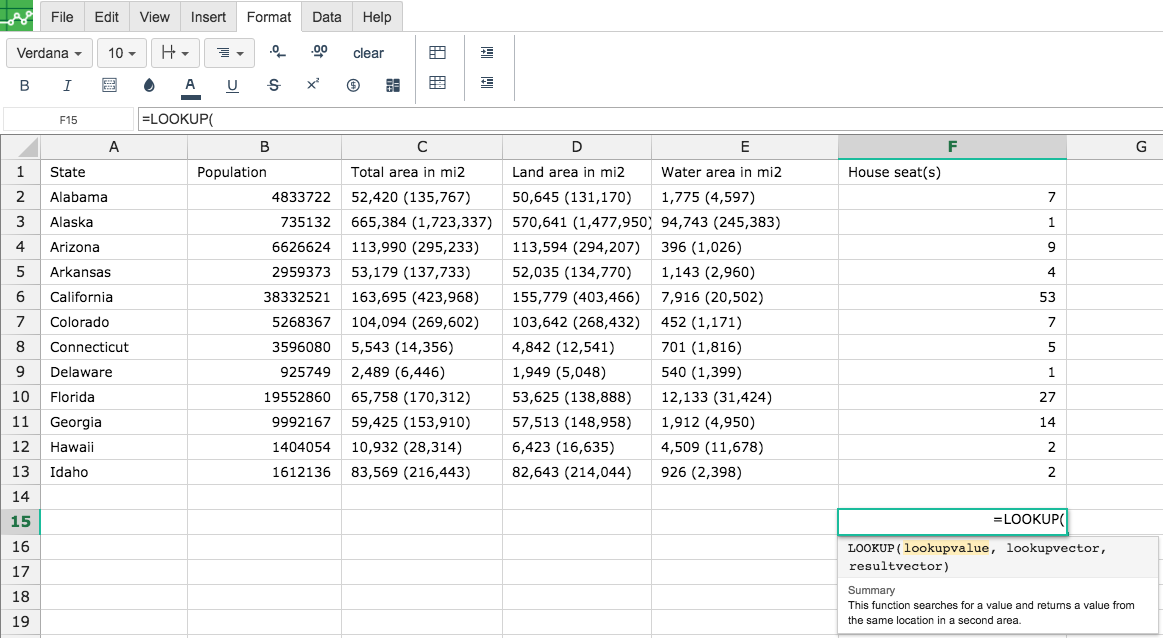Click the superscript x² icon

click(x=313, y=85)
